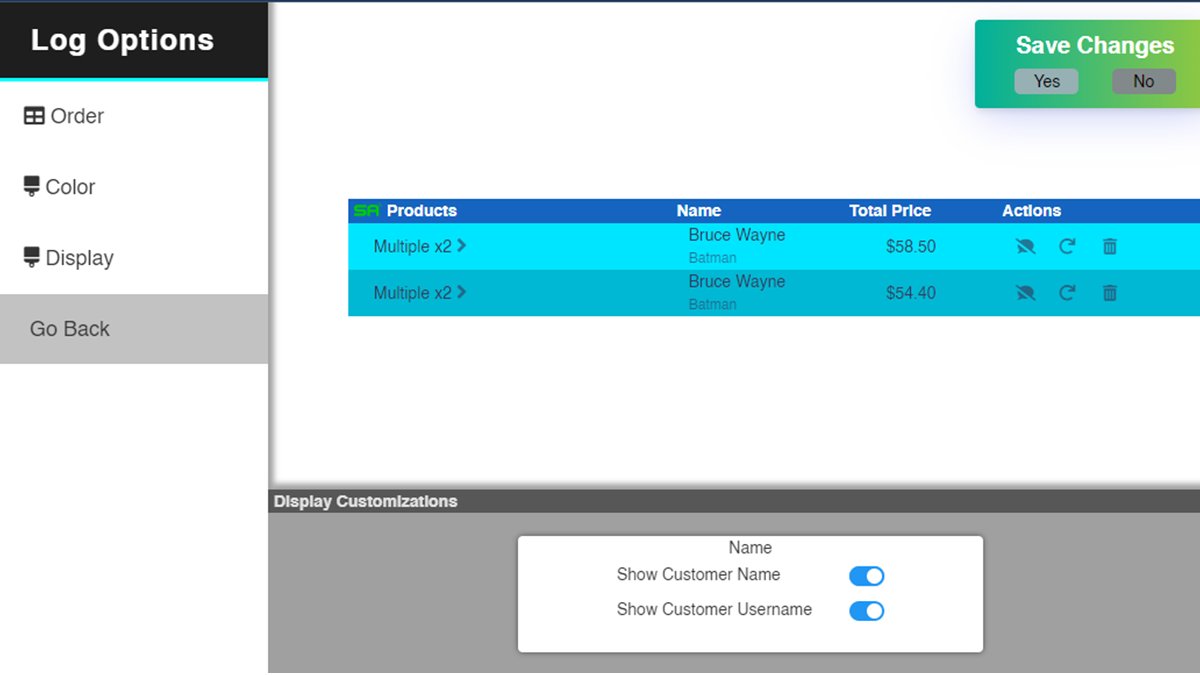The width and height of the screenshot is (1200, 675).
Task: Click the $58.50 total price
Action: tap(911, 246)
